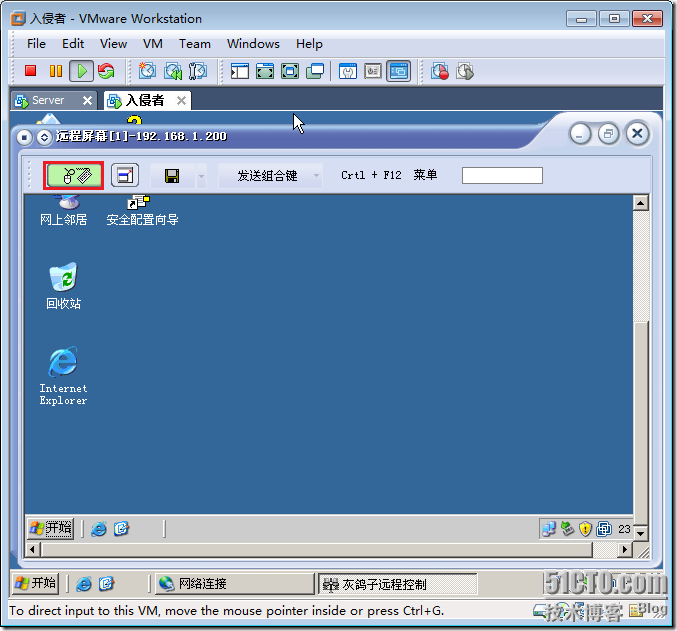677x631 pixels.
Task: Click the empty text field in remote toolbar
Action: 502,175
